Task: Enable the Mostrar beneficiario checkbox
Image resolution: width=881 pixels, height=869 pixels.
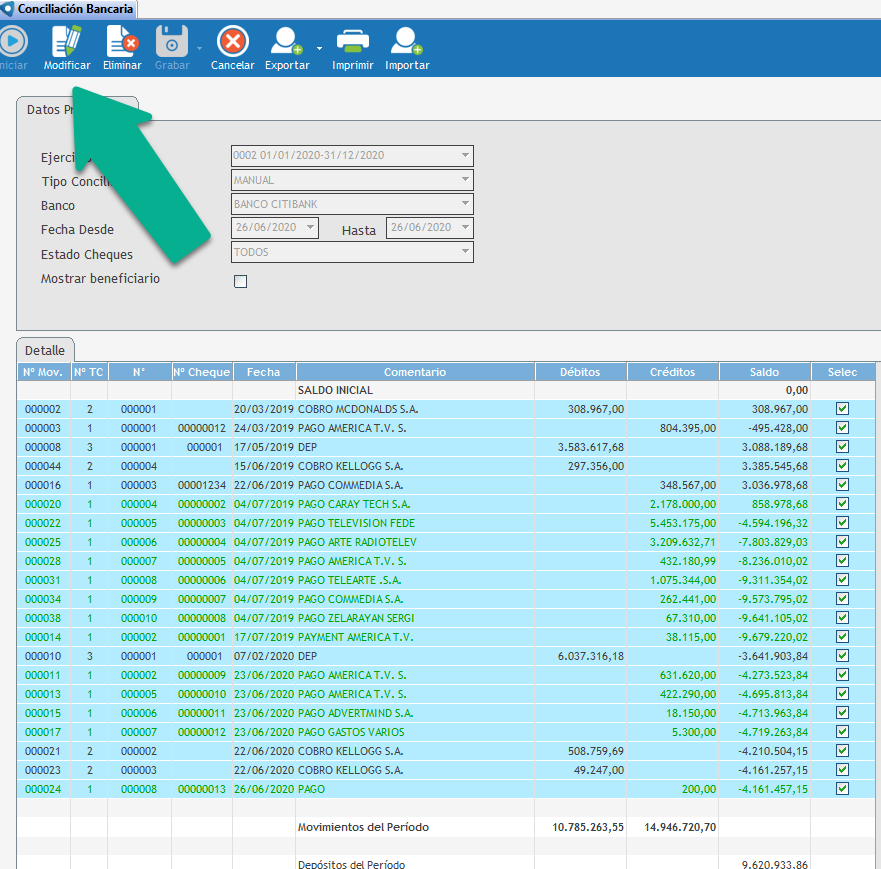Action: 240,282
